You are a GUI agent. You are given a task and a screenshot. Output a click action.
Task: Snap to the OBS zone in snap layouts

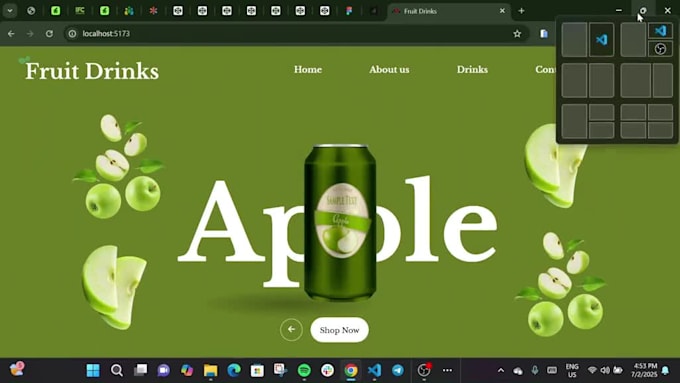[x=660, y=49]
